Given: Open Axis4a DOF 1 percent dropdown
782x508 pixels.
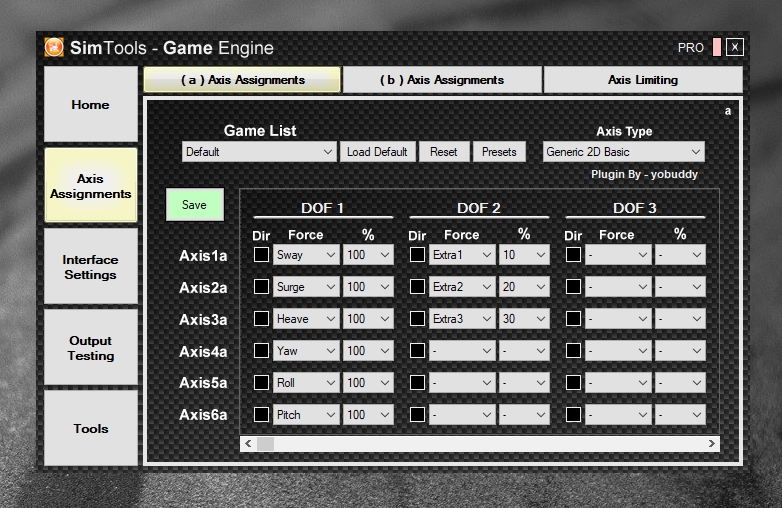Looking at the screenshot, I should [368, 350].
